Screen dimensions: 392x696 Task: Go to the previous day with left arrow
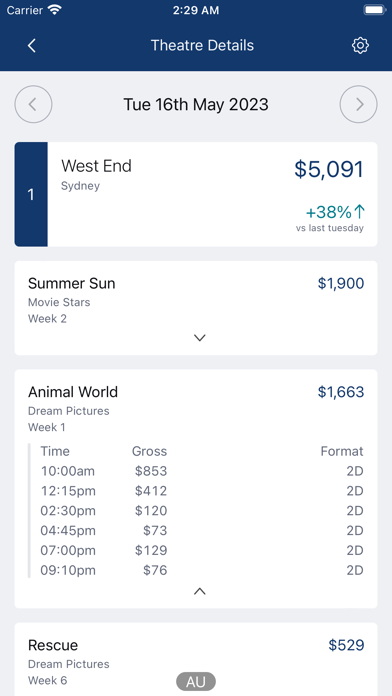click(33, 104)
